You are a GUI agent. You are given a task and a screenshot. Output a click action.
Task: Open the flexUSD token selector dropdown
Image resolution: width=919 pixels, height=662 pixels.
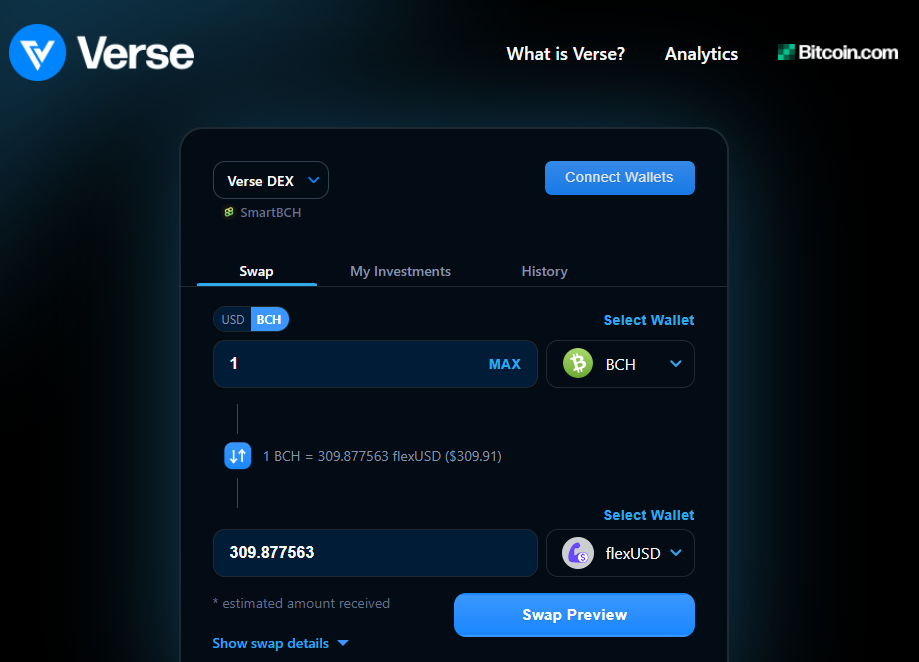click(x=620, y=553)
